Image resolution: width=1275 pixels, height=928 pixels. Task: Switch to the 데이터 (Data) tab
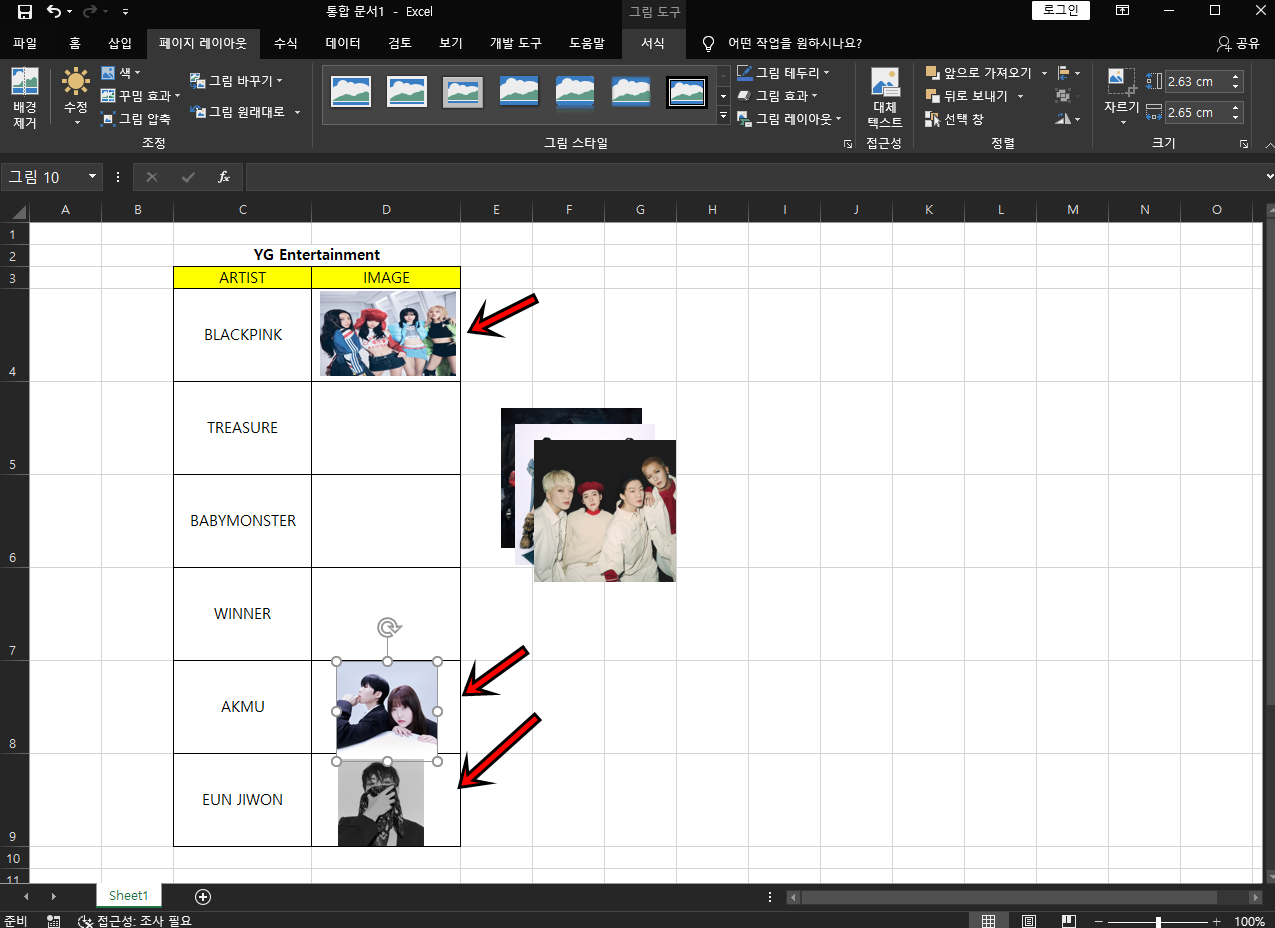coord(343,44)
